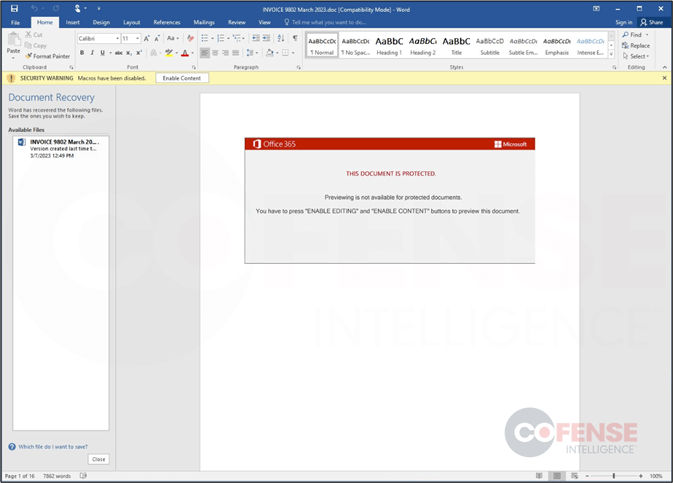Toggle Italic formatting

tap(93, 53)
